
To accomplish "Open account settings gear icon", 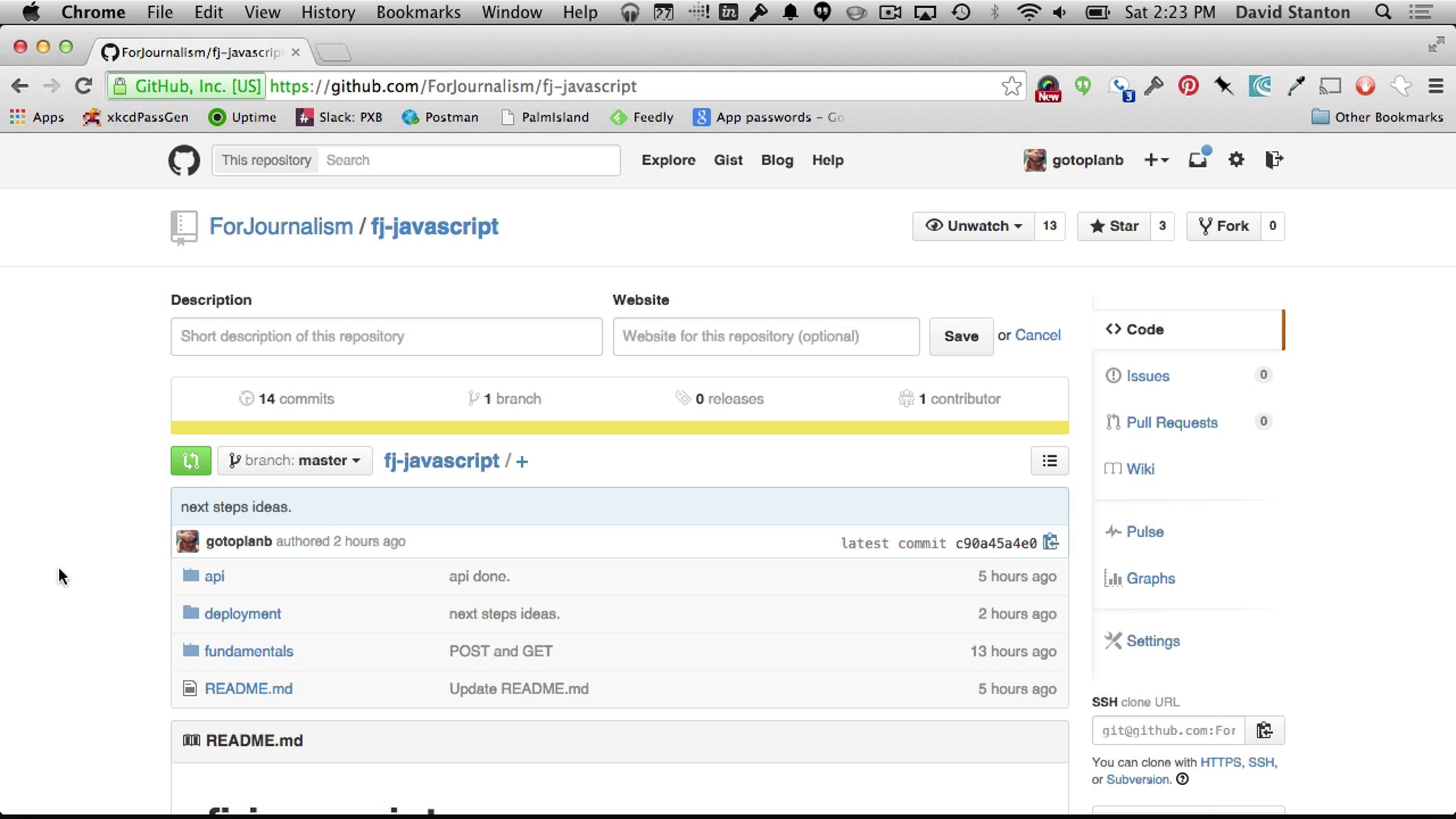I will point(1236,160).
